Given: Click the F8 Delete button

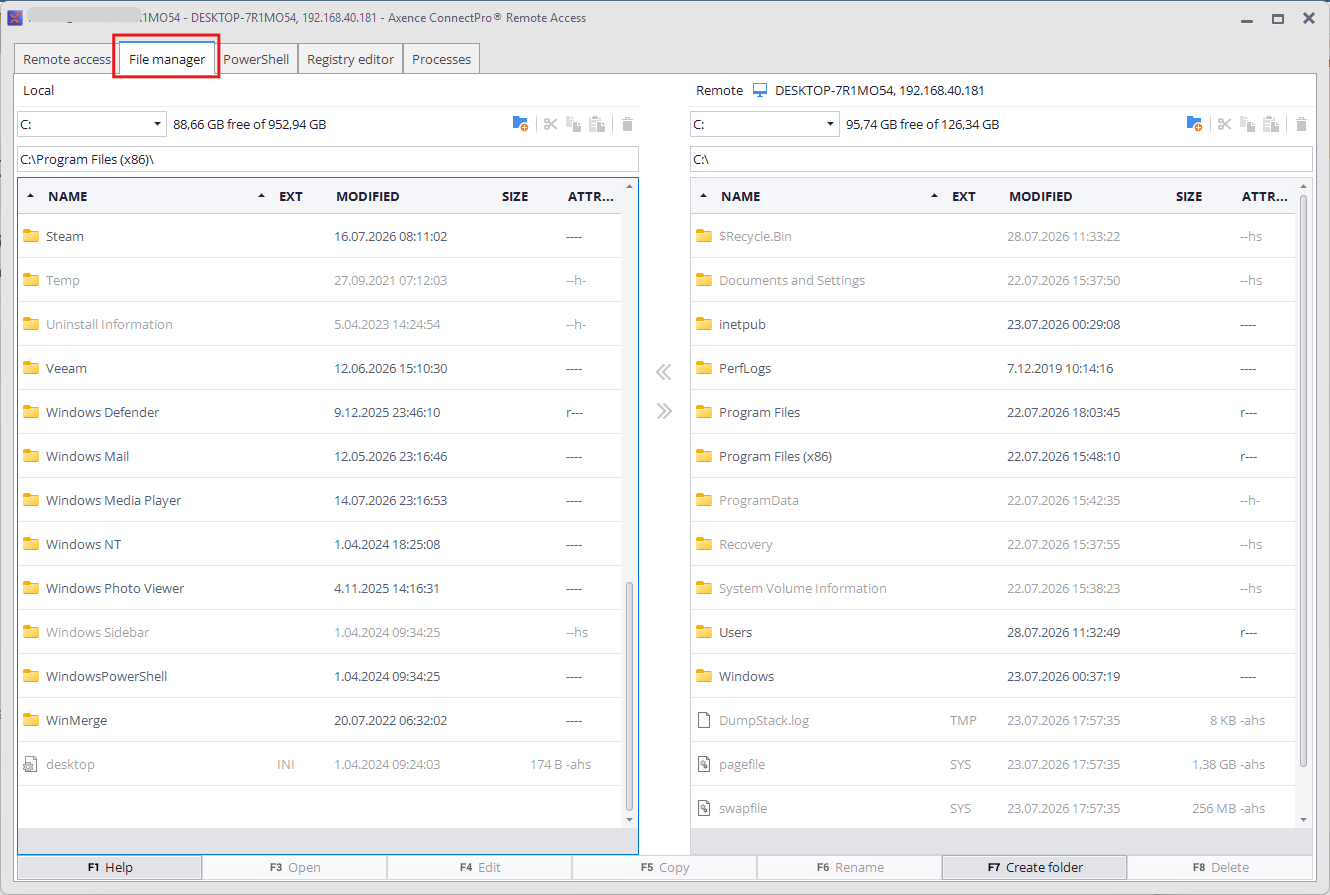Looking at the screenshot, I should coord(1220,867).
